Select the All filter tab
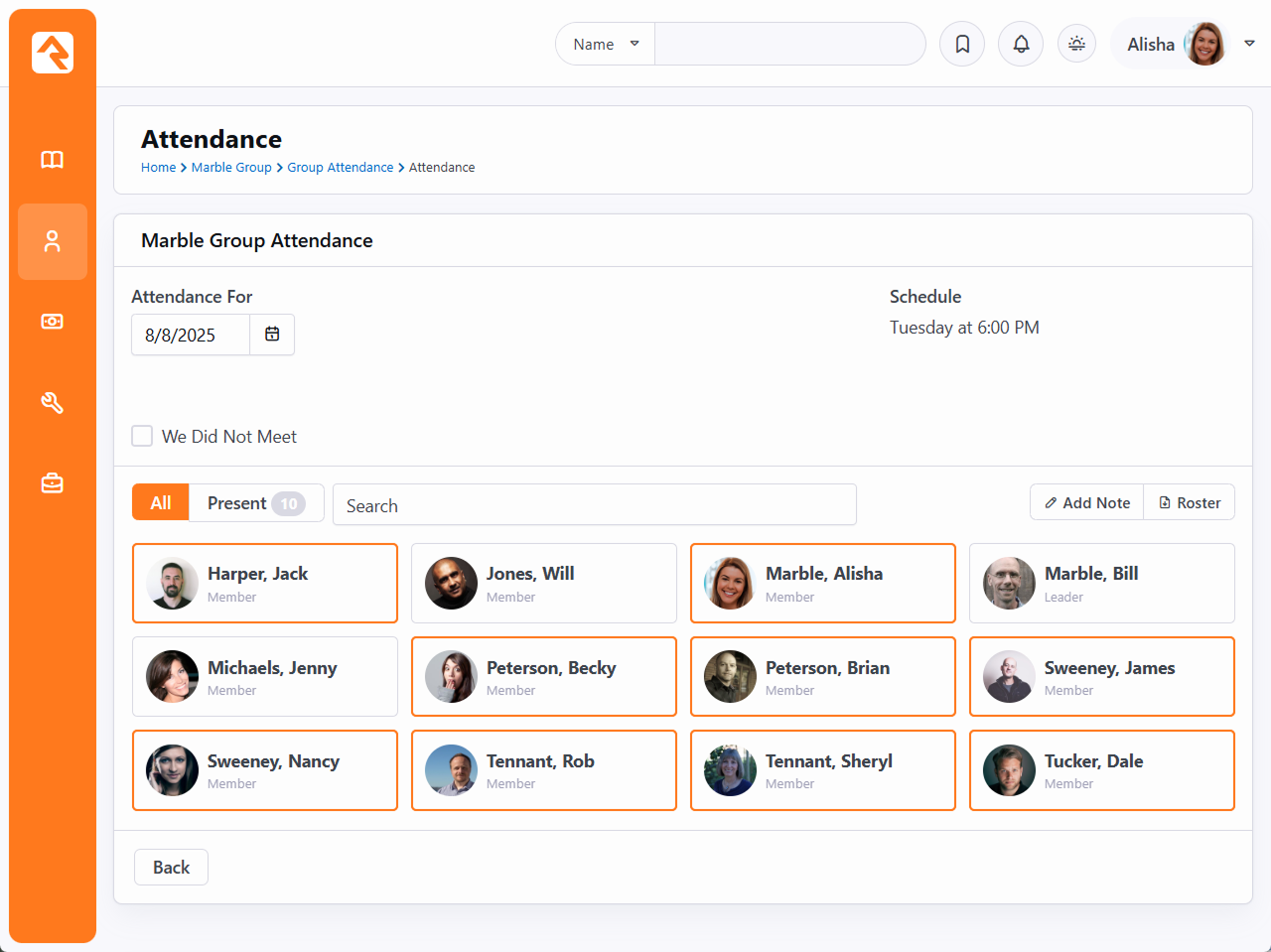 pyautogui.click(x=161, y=503)
